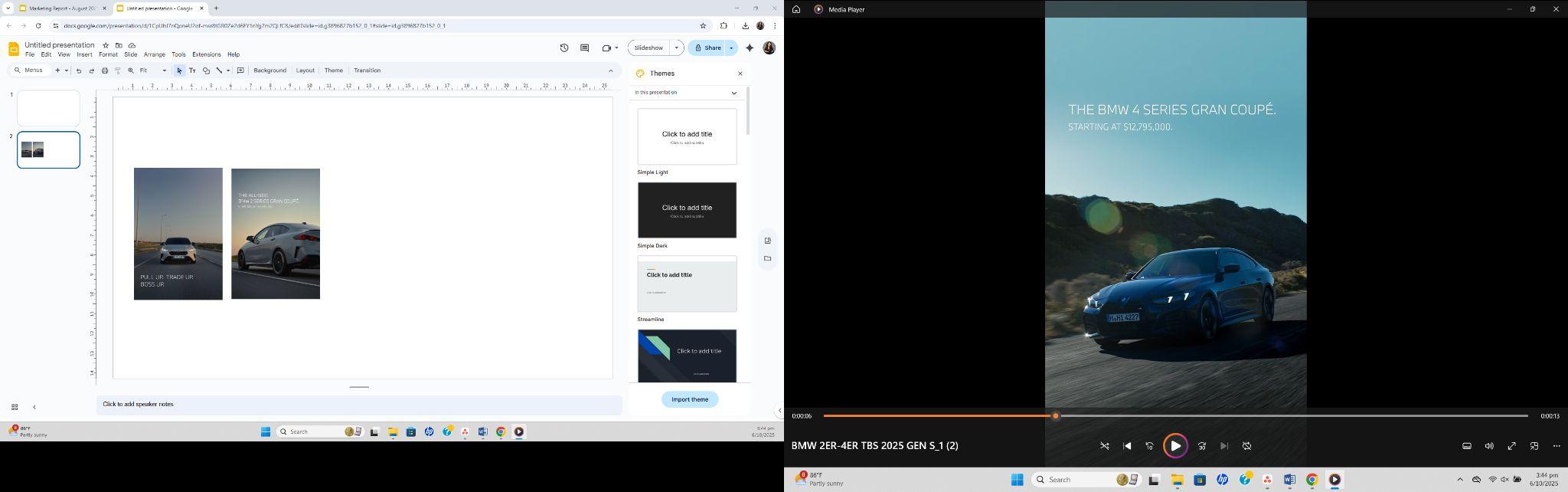Open Google account avatar

(769, 48)
